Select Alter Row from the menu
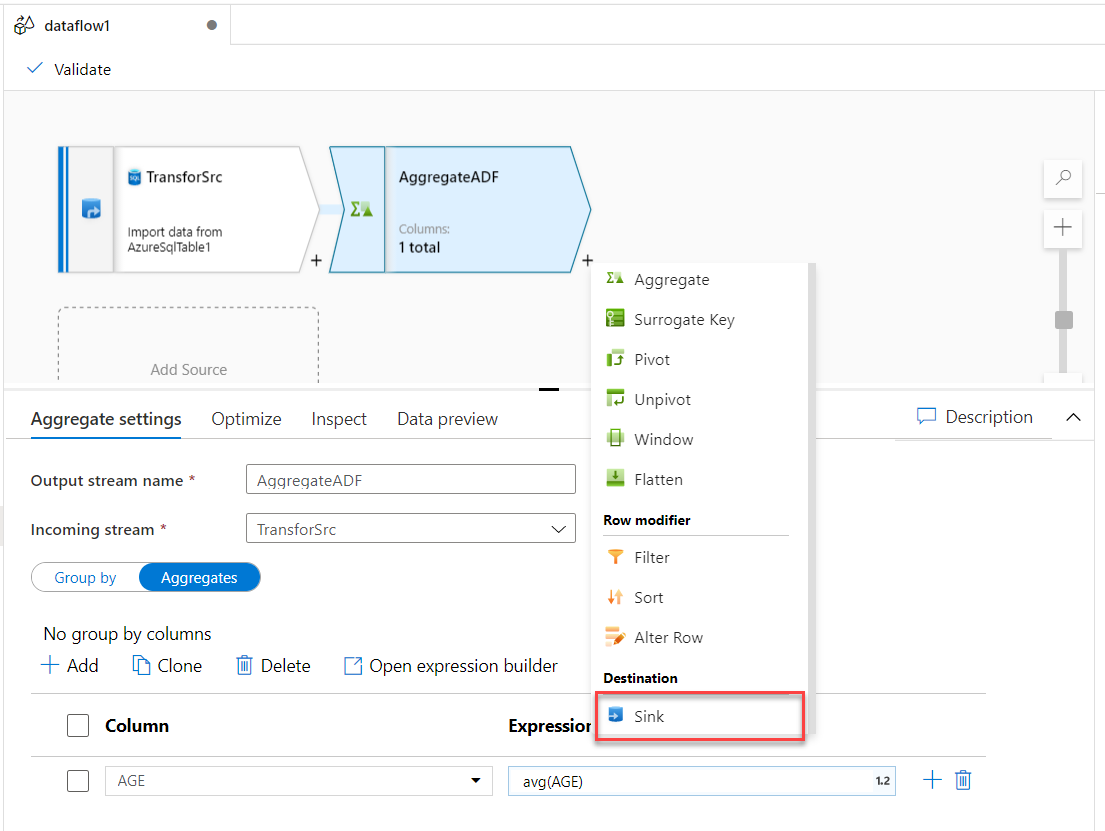Screen dimensions: 1105x831 click(x=668, y=637)
